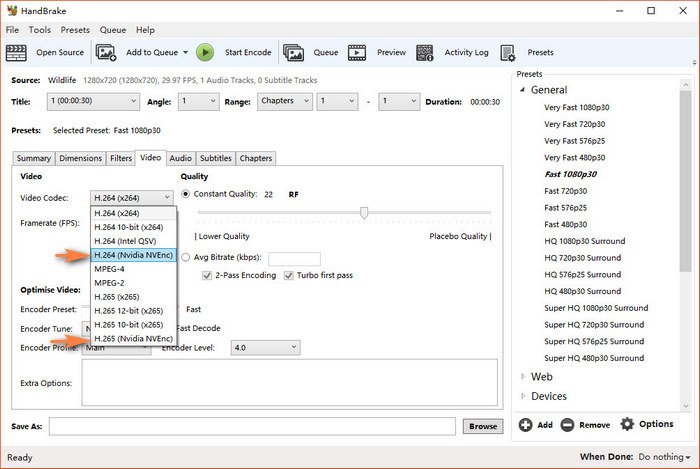This screenshot has width=700, height=469.
Task: Select the Super HQ 480p30 Surround preset
Action: click(594, 358)
